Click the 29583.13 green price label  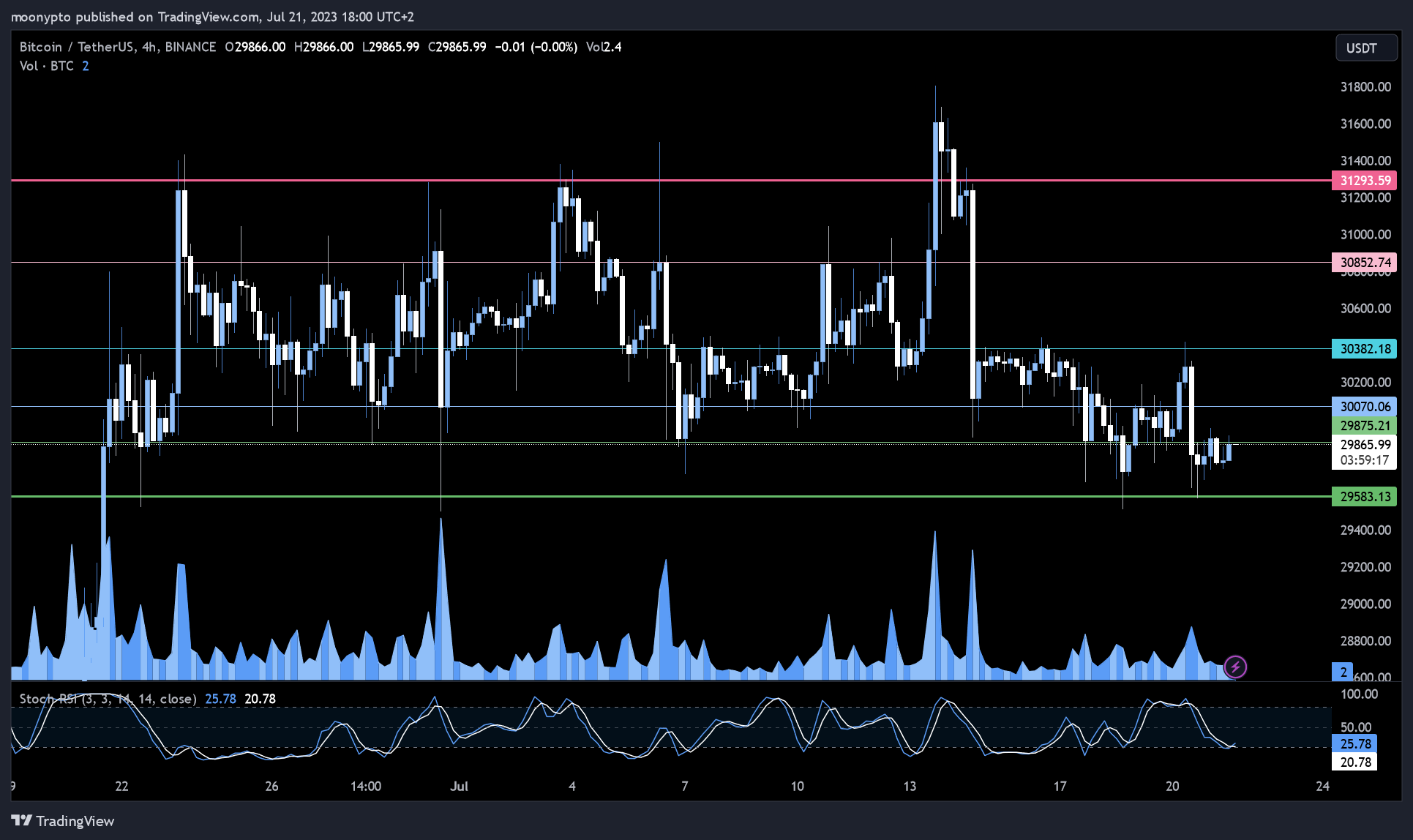1364,497
